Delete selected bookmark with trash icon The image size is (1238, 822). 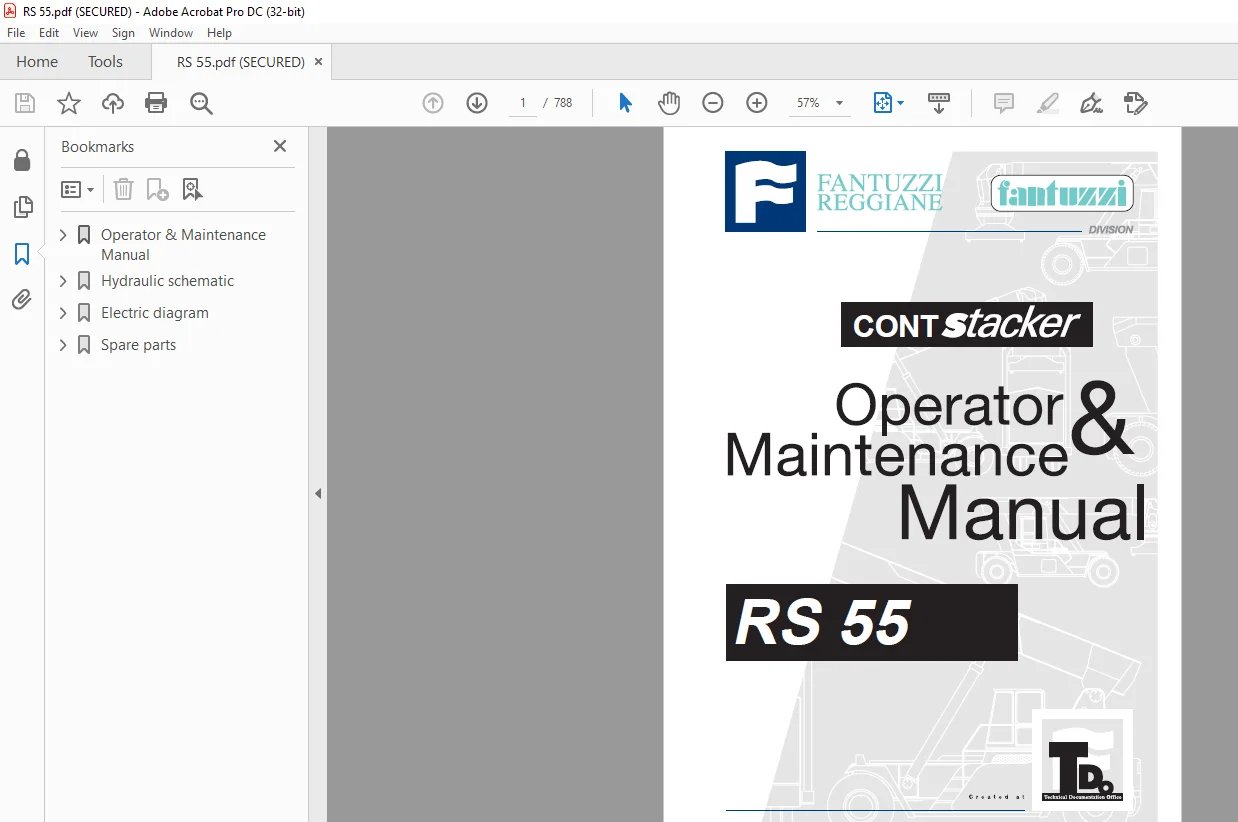123,189
